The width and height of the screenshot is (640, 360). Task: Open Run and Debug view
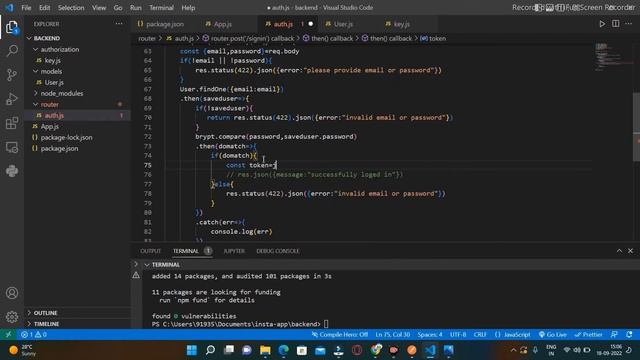(12, 99)
